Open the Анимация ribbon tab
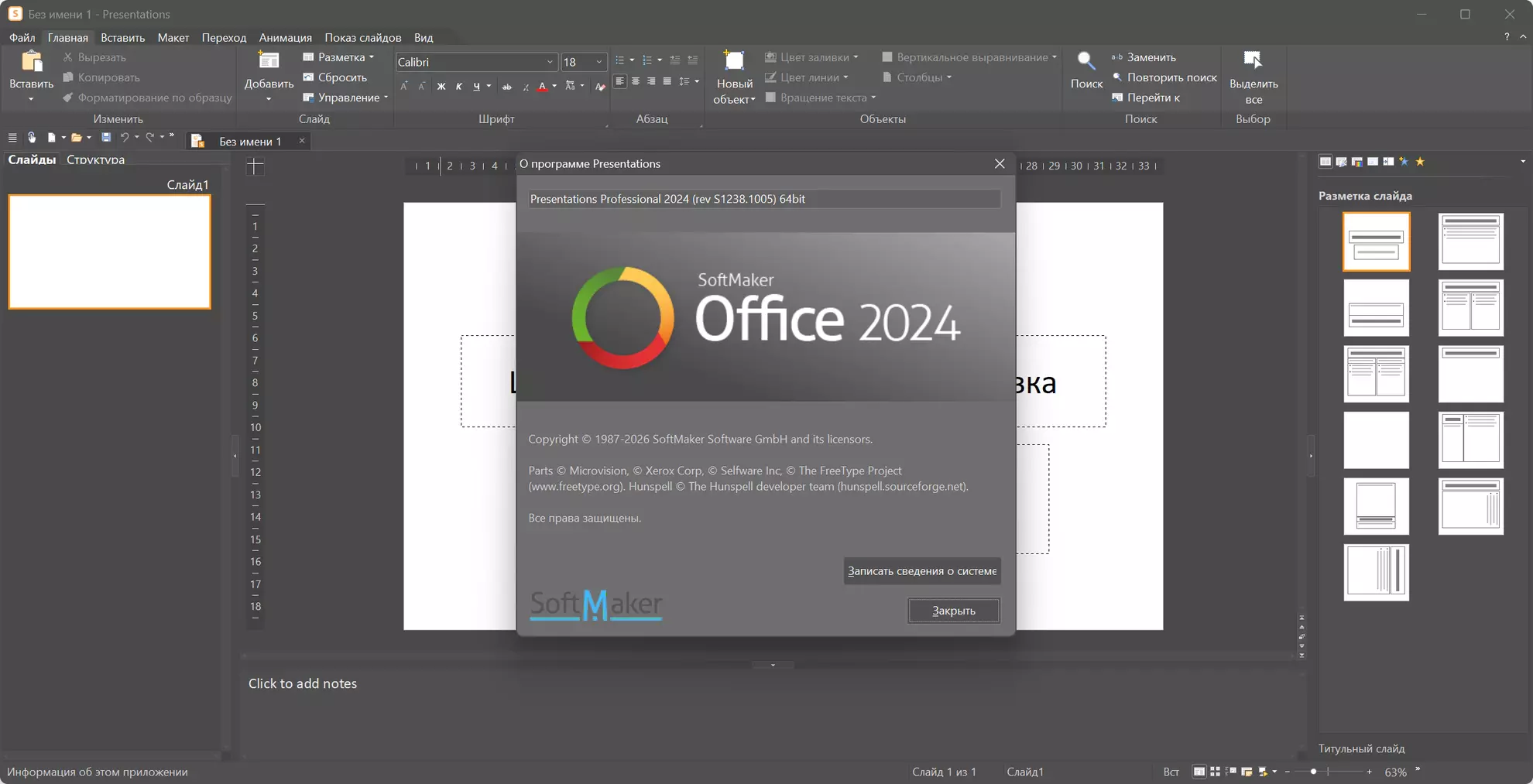Viewport: 1533px width, 784px height. (x=286, y=37)
